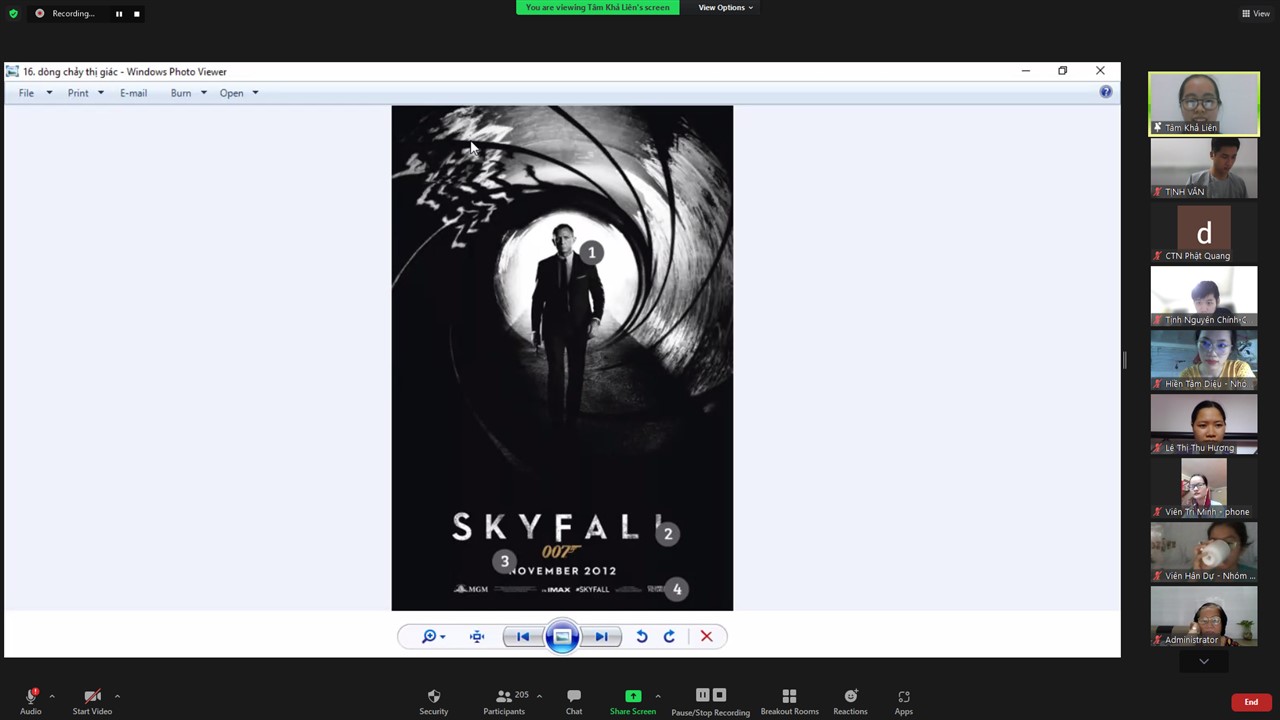Select CTN Phật Quang participant tile
The width and height of the screenshot is (1280, 720).
1204,232
